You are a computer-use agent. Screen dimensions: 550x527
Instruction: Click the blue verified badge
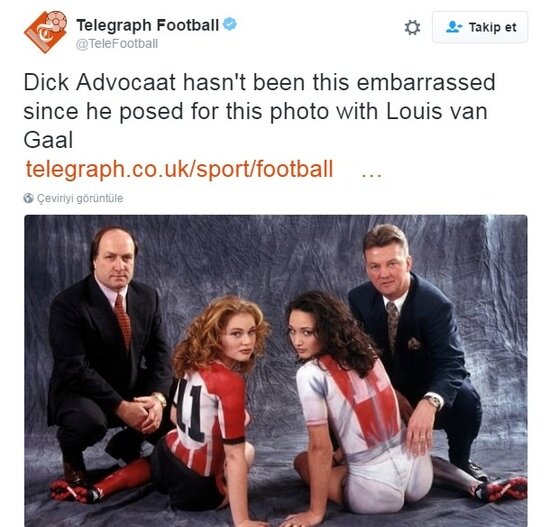pyautogui.click(x=230, y=24)
